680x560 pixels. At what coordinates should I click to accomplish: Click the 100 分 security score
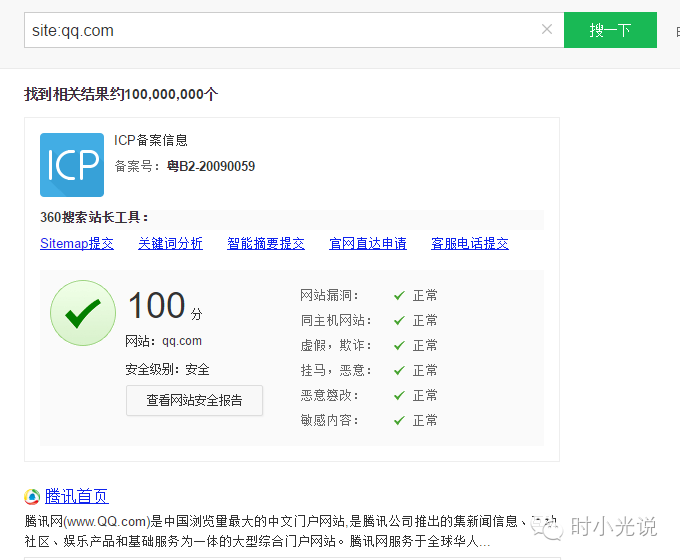[x=165, y=305]
